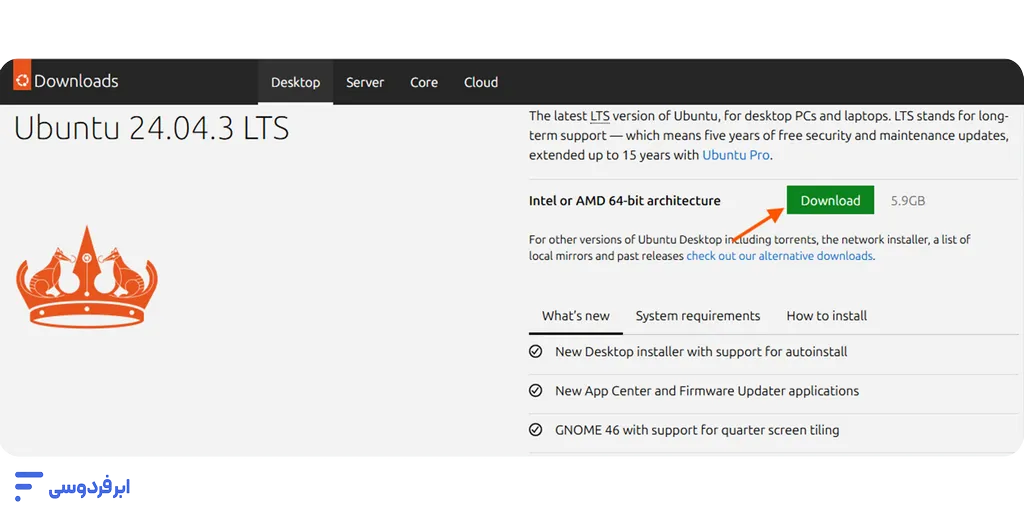Screen dimensions: 1024x515
Task: Click the 5.9GB file size text
Action: [x=908, y=201]
